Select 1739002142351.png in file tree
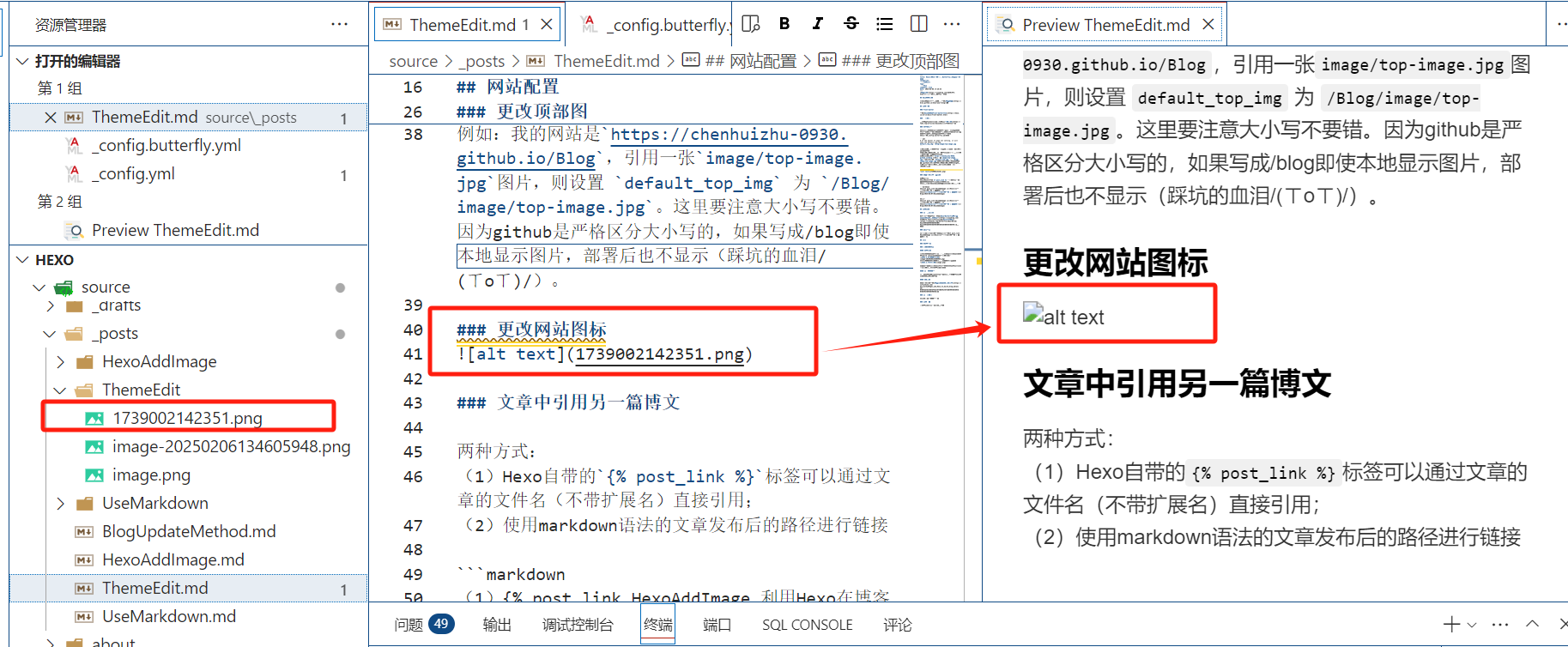The width and height of the screenshot is (1568, 647). click(x=188, y=418)
